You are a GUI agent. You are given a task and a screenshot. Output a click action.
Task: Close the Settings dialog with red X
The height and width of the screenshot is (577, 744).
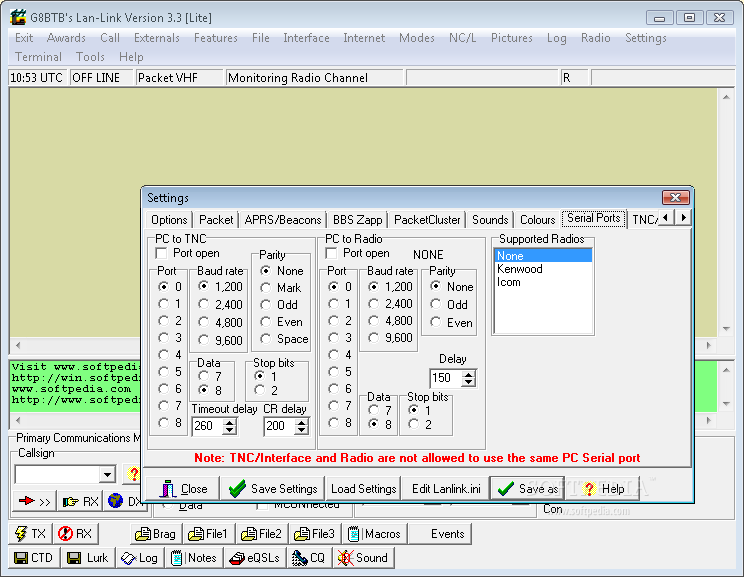click(x=675, y=197)
